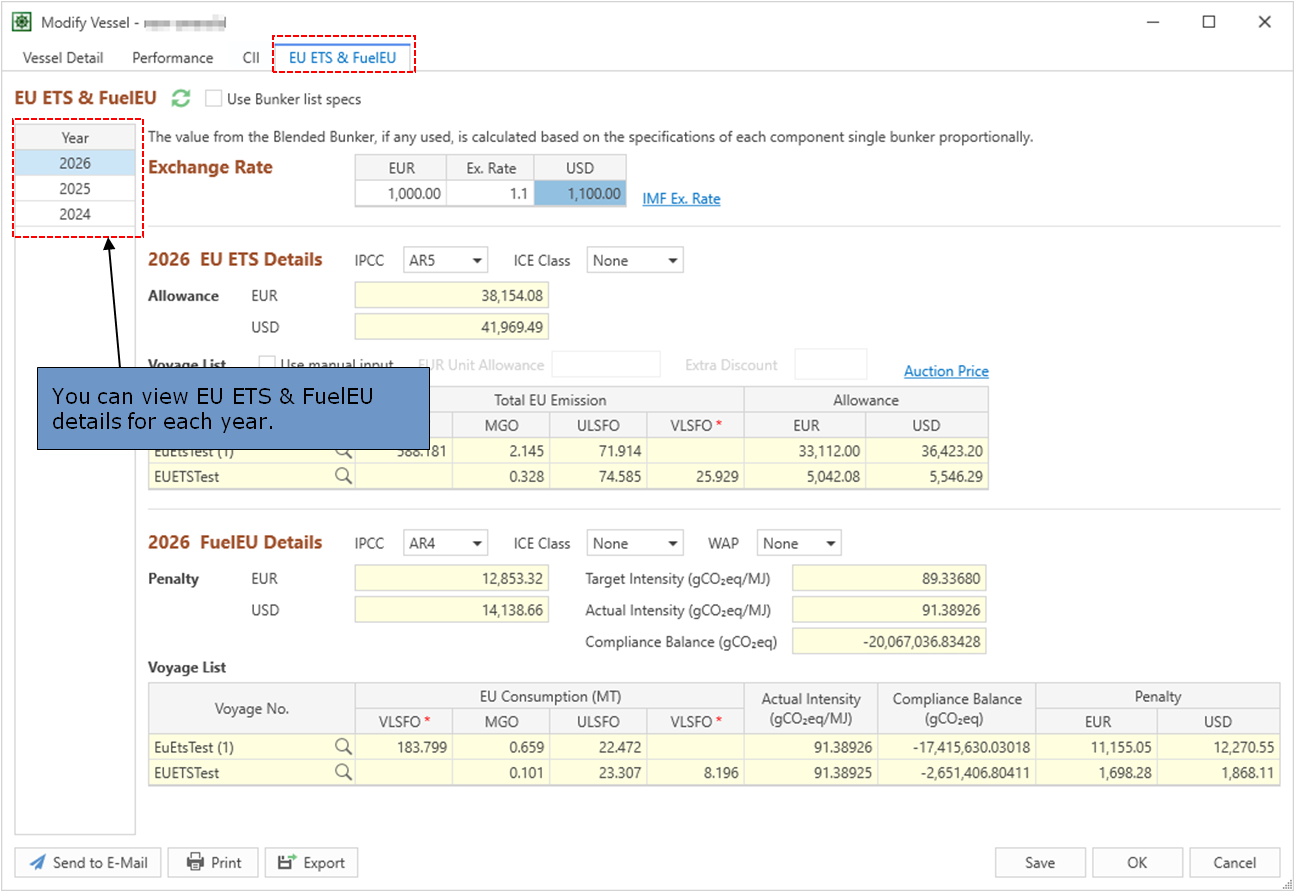Click the green refresh icon beside EU ETS & FuelEU
The image size is (1295, 892).
[180, 98]
